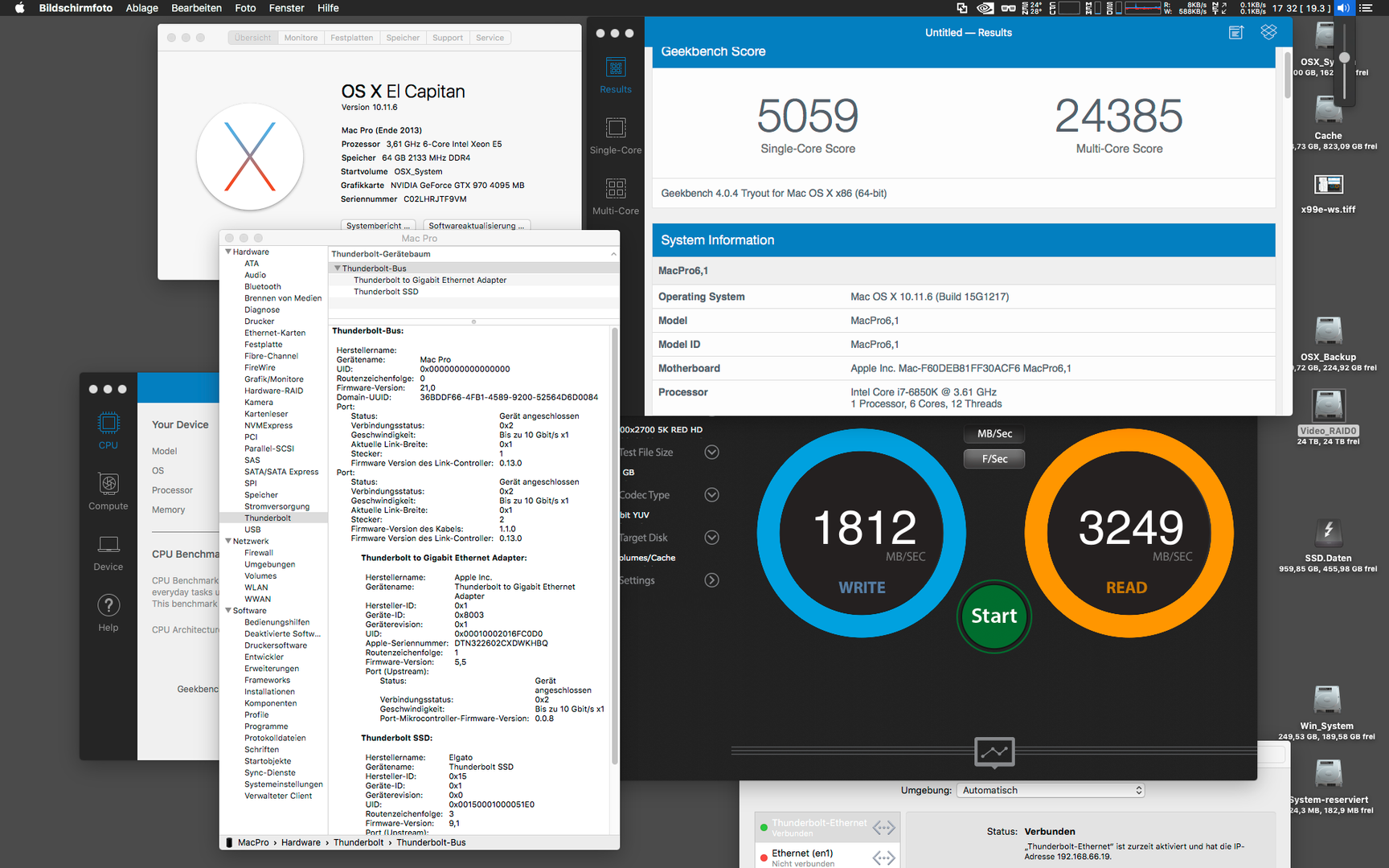Click the Ethernet (en1) arrows icon

tap(883, 858)
